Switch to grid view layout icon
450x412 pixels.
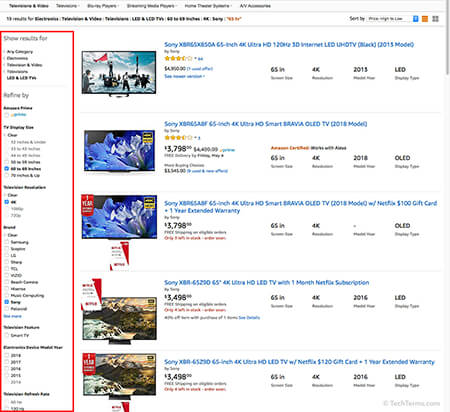[x=435, y=19]
